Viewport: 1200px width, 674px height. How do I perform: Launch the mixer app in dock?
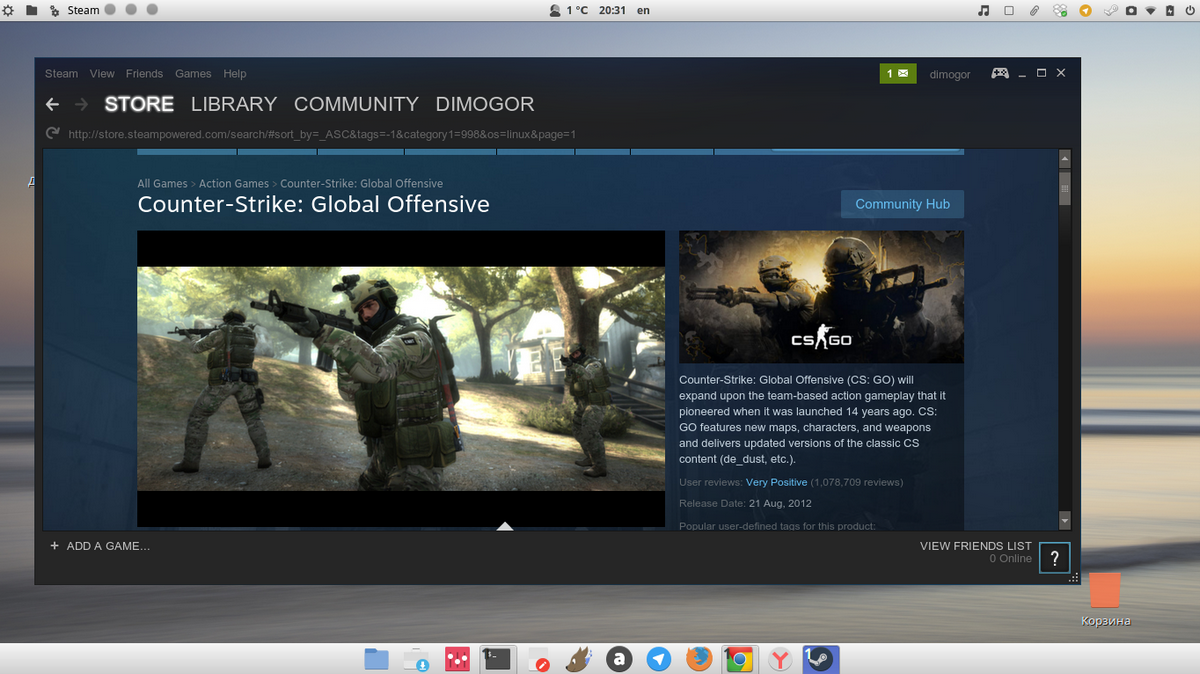pyautogui.click(x=457, y=659)
